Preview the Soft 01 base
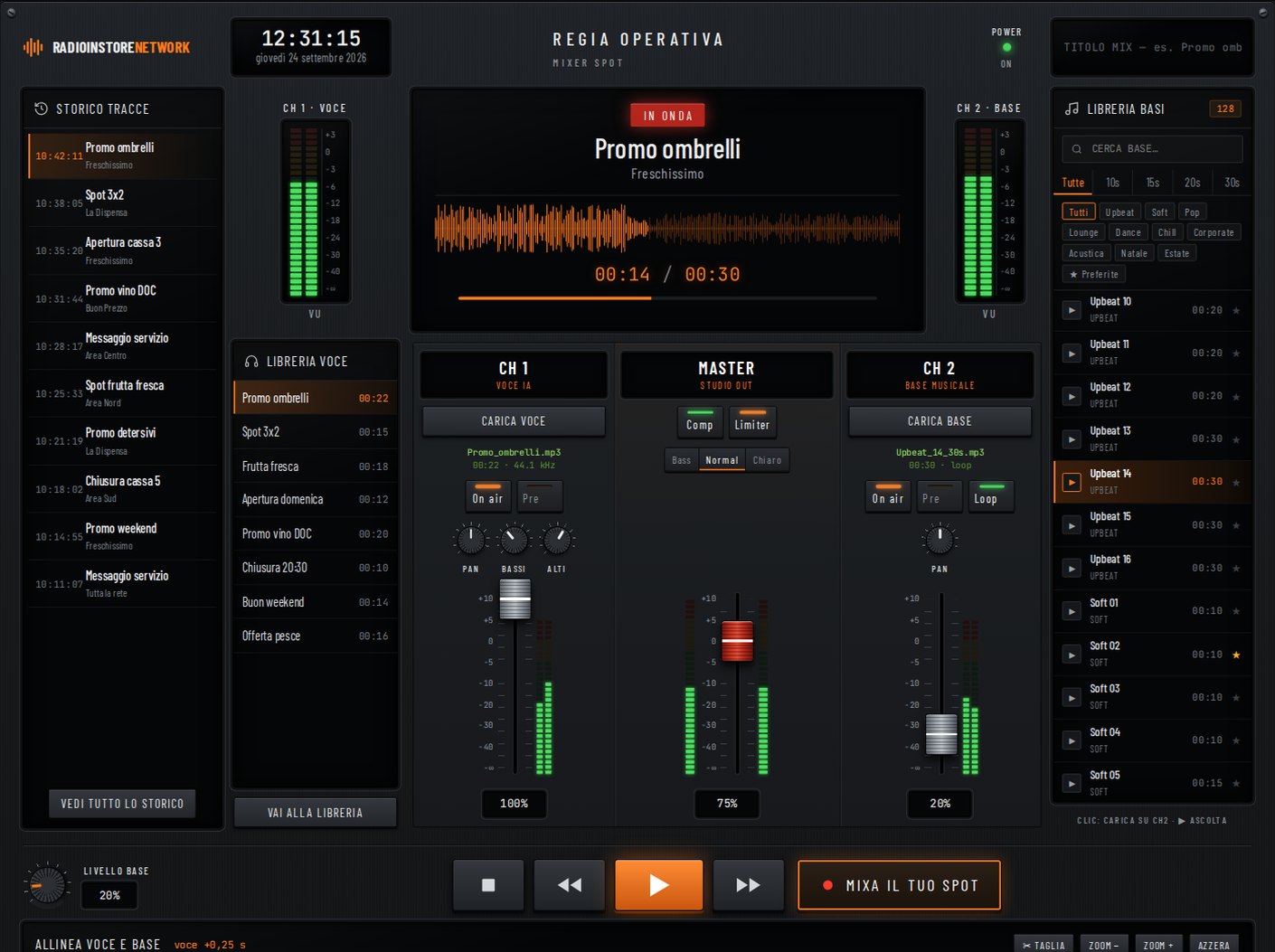Image resolution: width=1275 pixels, height=952 pixels. click(1072, 611)
